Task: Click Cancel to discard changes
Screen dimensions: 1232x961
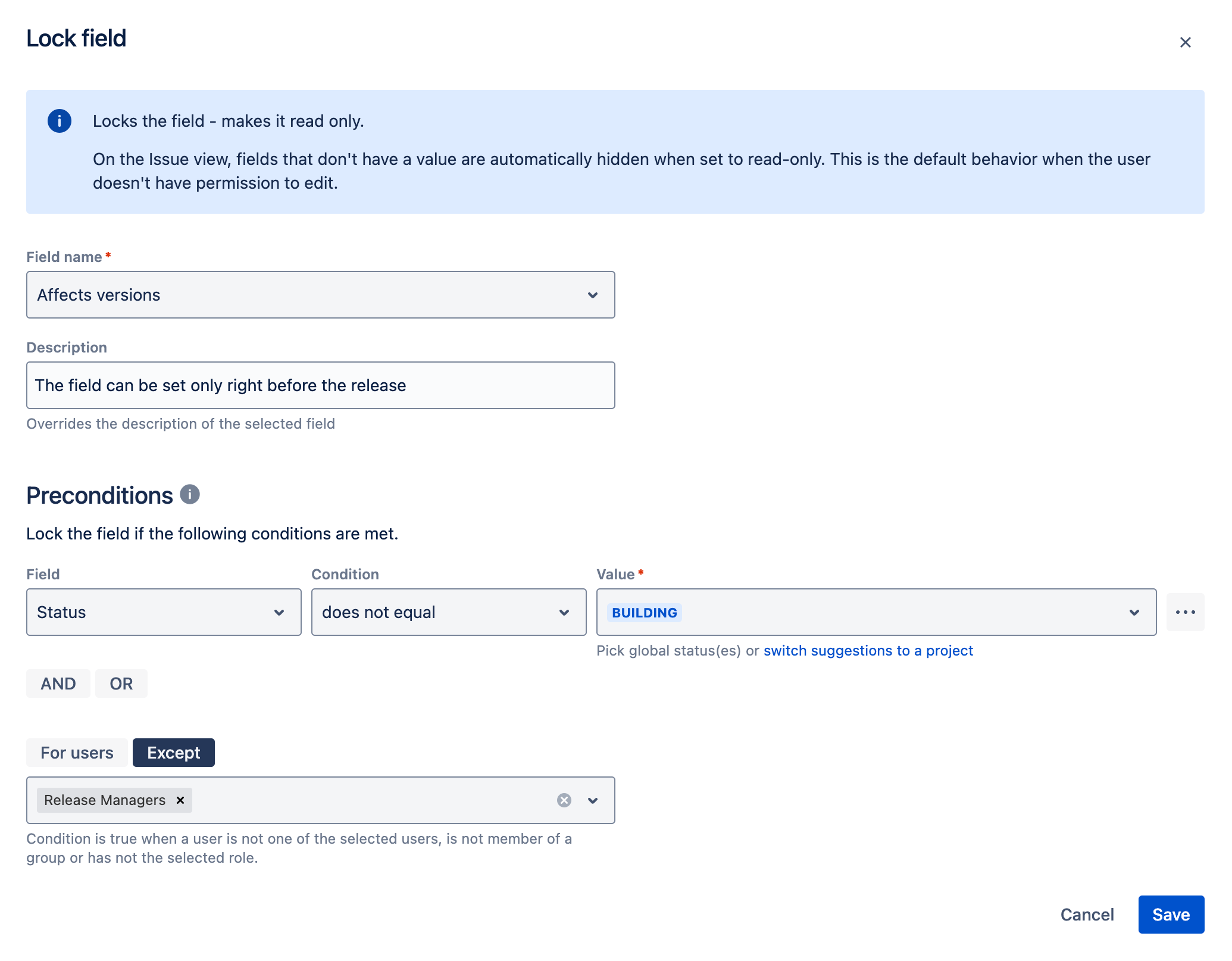Action: pos(1087,915)
